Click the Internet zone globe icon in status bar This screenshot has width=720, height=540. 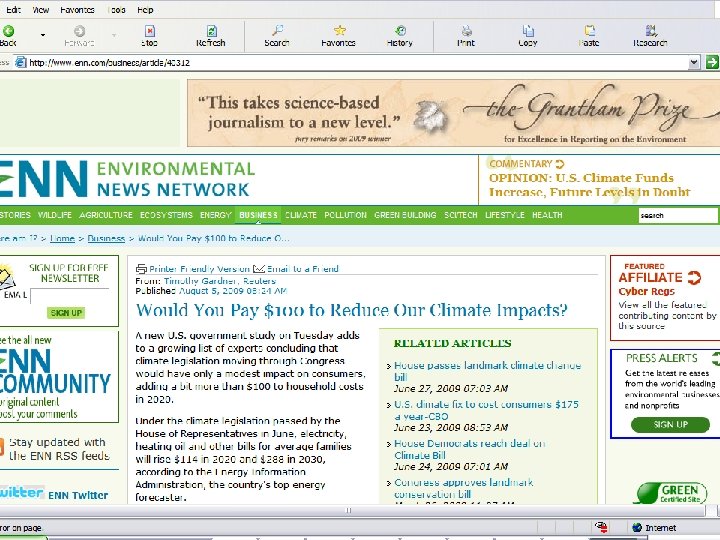[637, 528]
